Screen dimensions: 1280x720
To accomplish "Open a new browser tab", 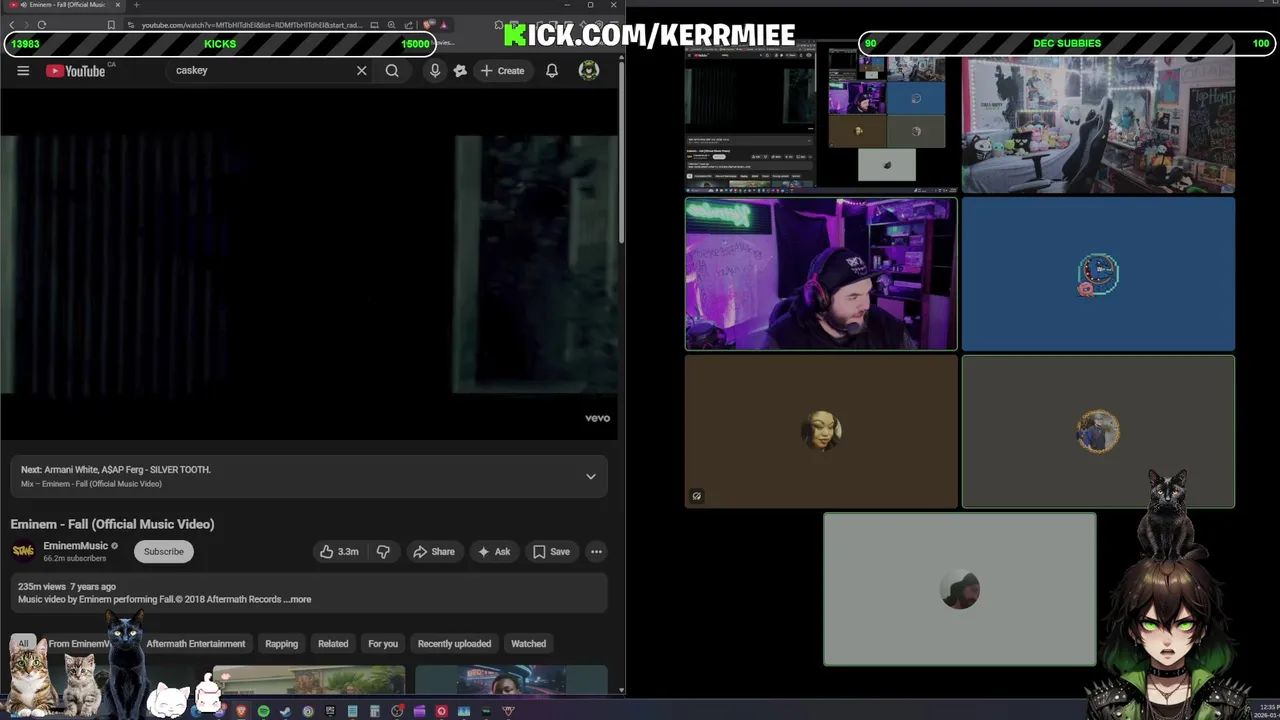I will click(137, 5).
